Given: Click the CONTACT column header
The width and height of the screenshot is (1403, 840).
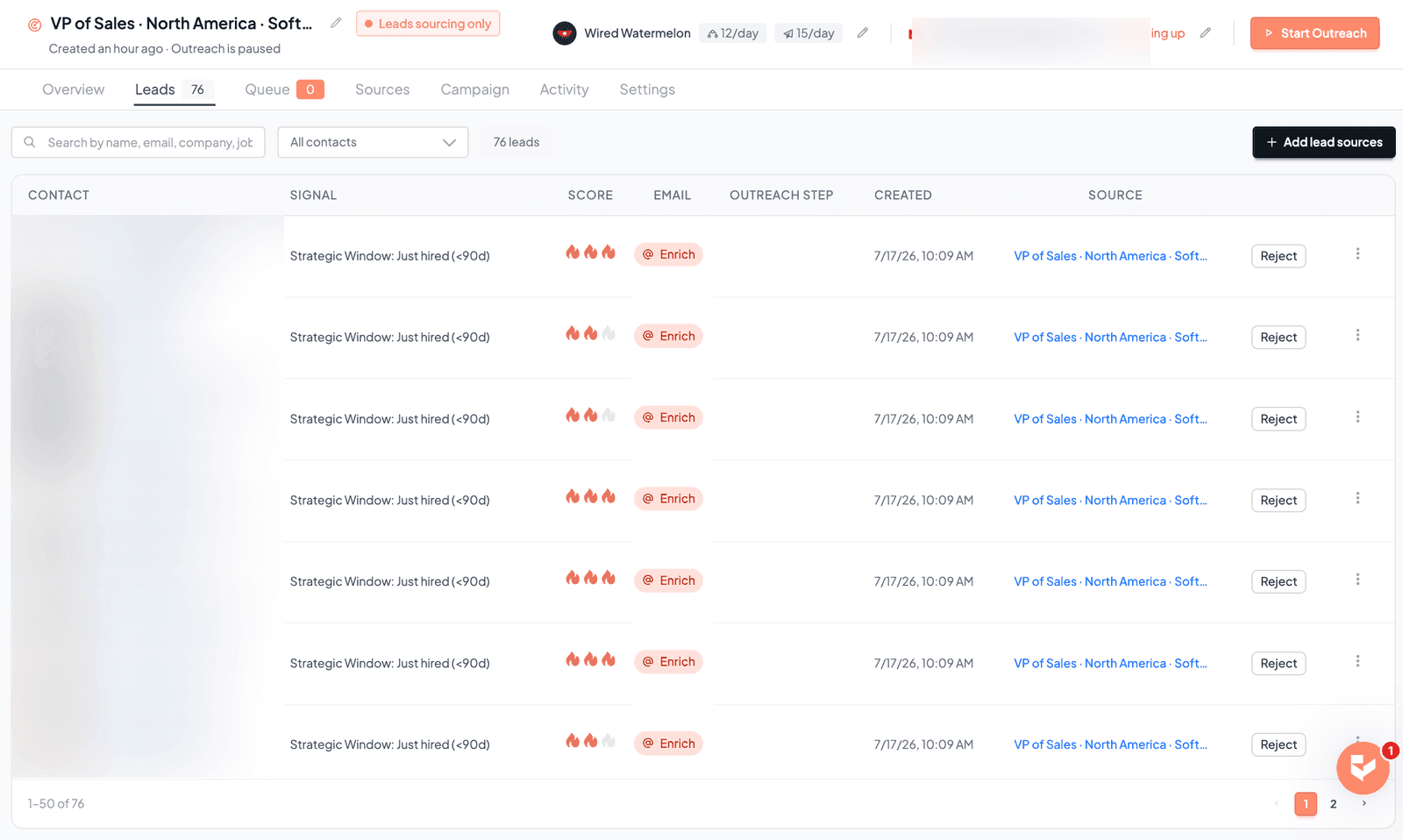Looking at the screenshot, I should [59, 196].
